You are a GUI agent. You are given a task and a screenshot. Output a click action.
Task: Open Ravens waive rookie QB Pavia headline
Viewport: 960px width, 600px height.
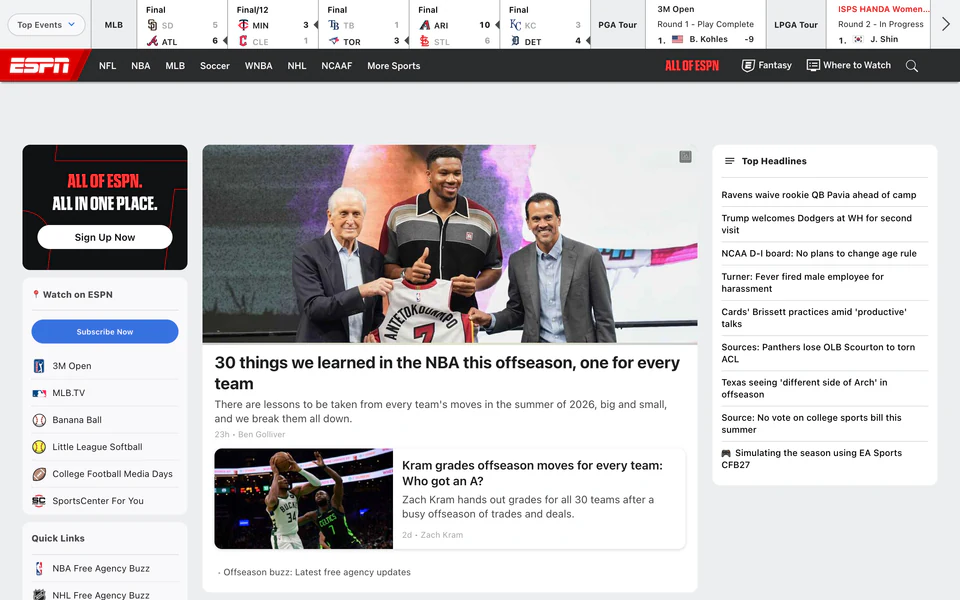(x=819, y=195)
